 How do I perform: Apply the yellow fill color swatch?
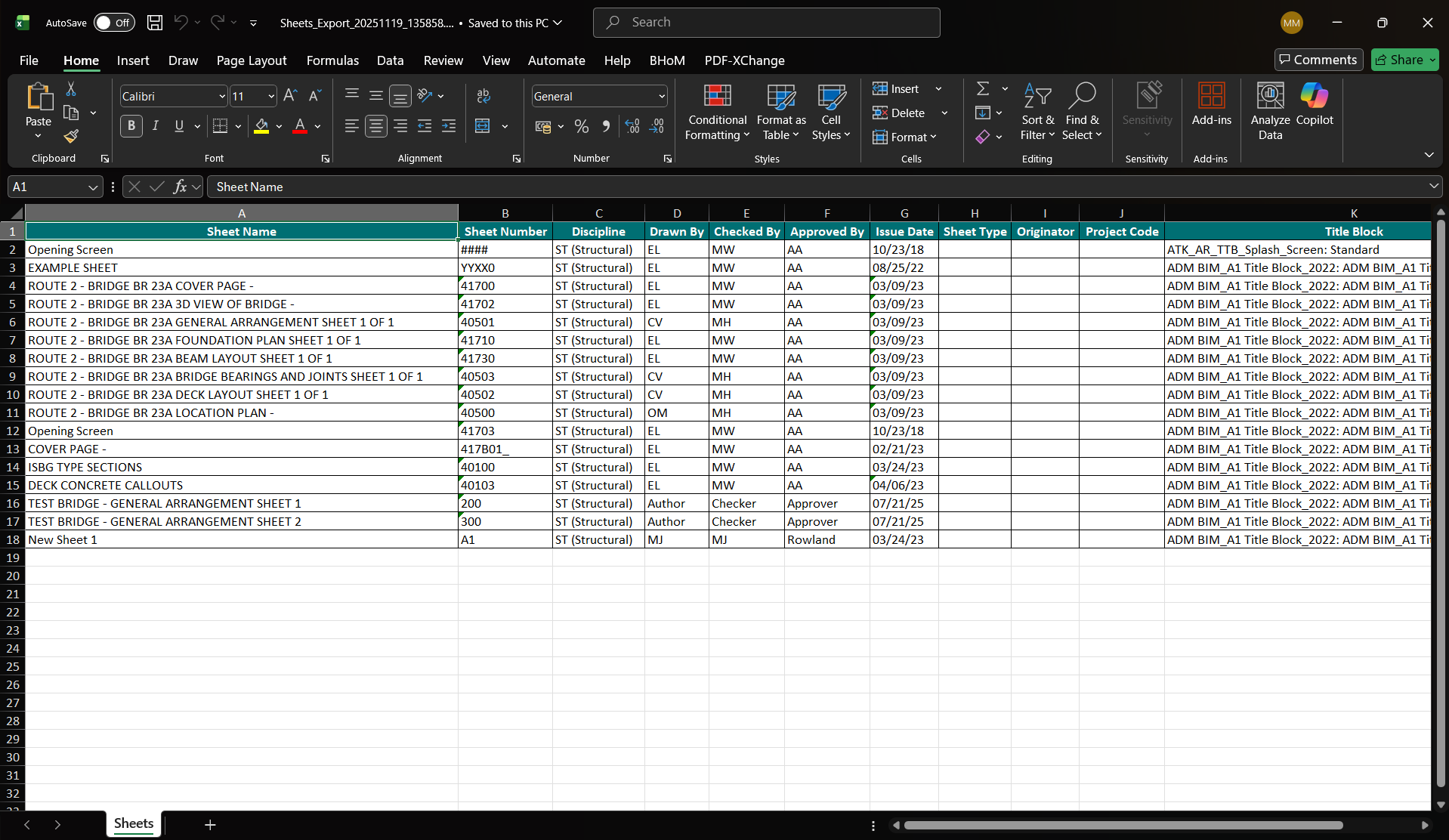261,126
